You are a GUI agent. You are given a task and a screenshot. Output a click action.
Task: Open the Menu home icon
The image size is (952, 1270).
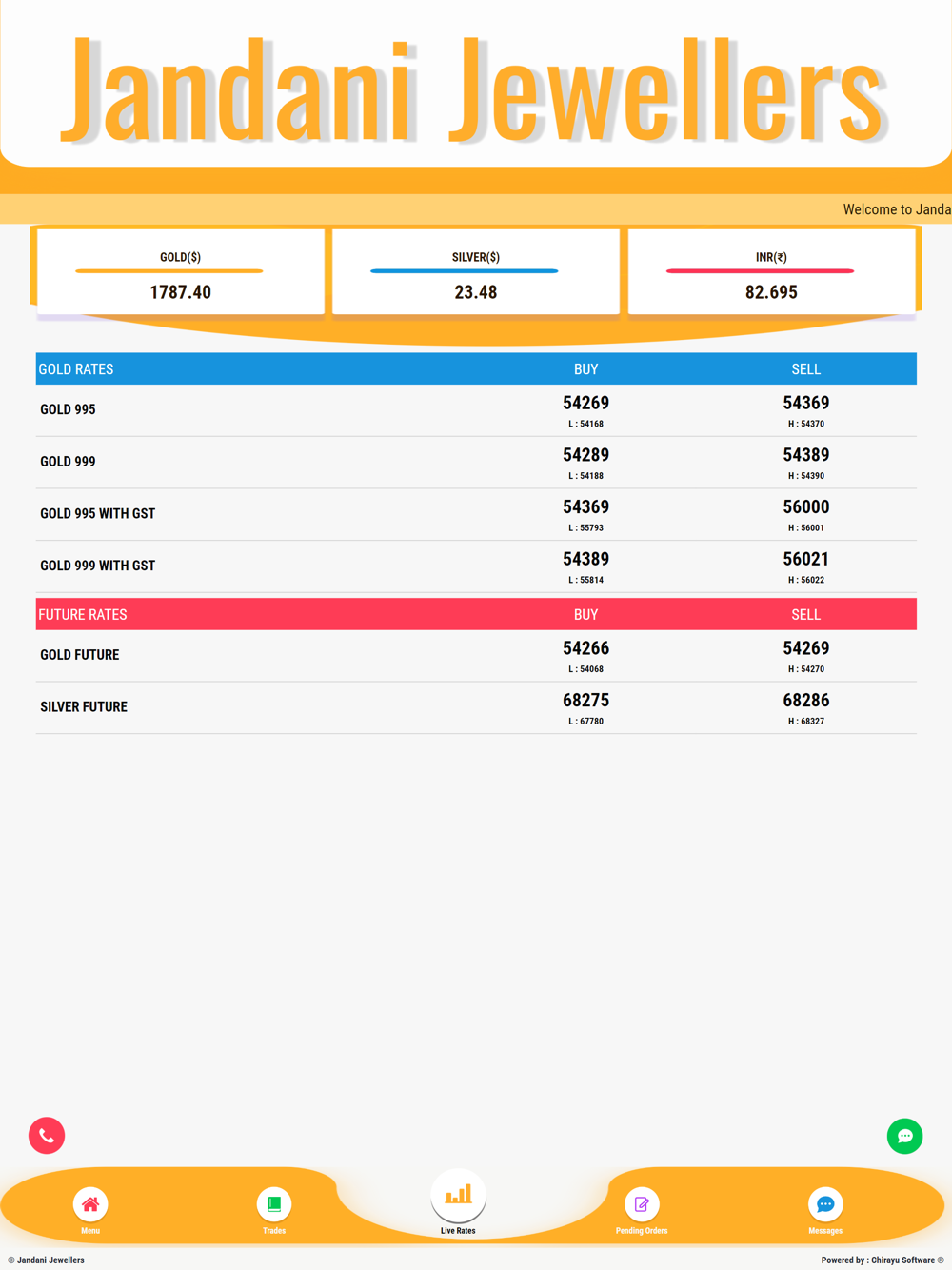pos(90,1204)
